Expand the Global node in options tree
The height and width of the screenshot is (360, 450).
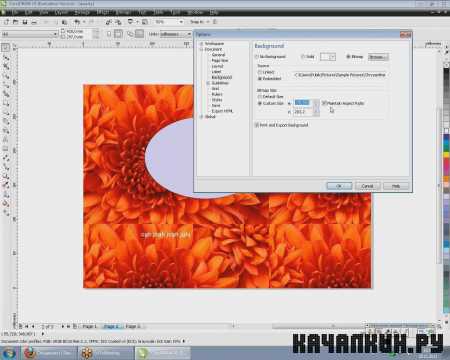(201, 117)
